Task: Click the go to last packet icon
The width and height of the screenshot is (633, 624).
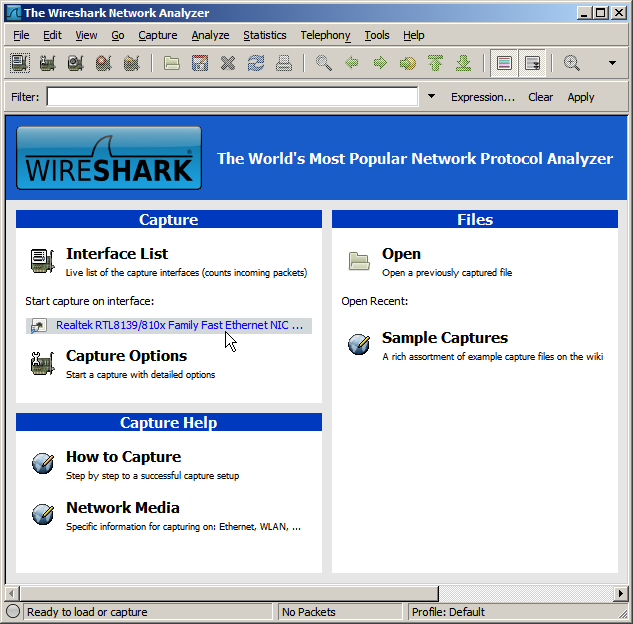Action: pyautogui.click(x=463, y=63)
